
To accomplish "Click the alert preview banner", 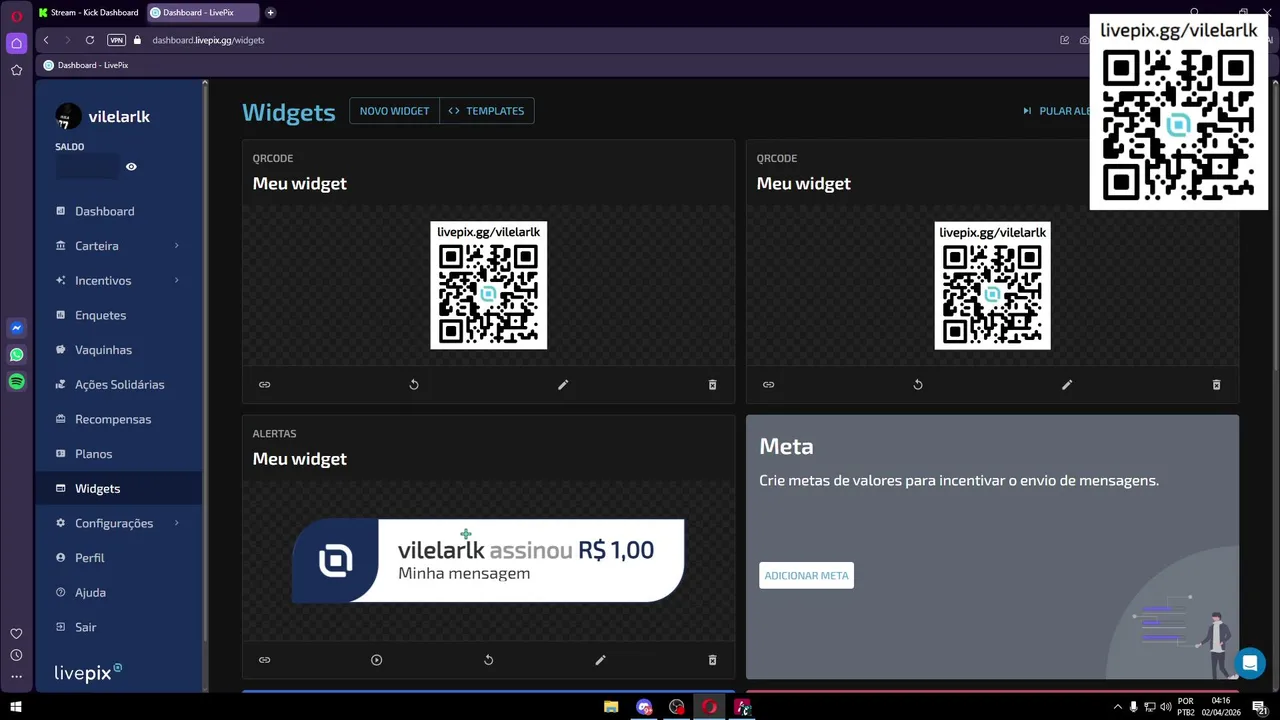I will [488, 560].
